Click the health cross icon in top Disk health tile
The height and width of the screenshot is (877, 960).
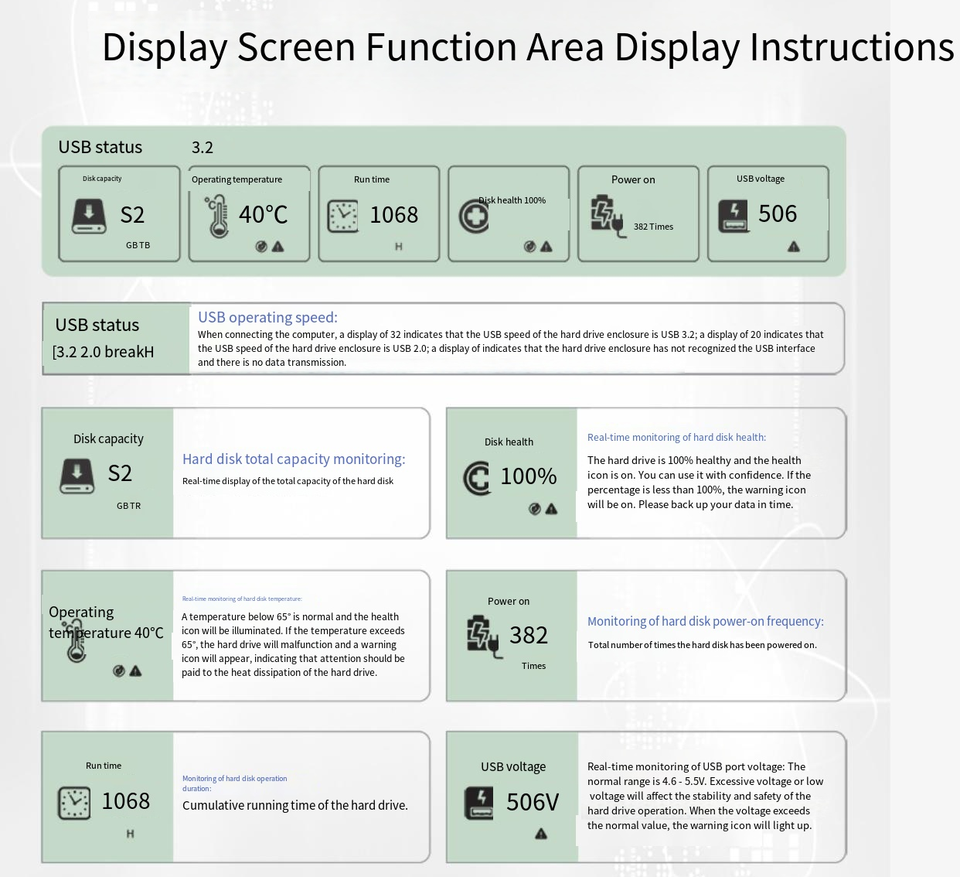pyautogui.click(x=474, y=216)
